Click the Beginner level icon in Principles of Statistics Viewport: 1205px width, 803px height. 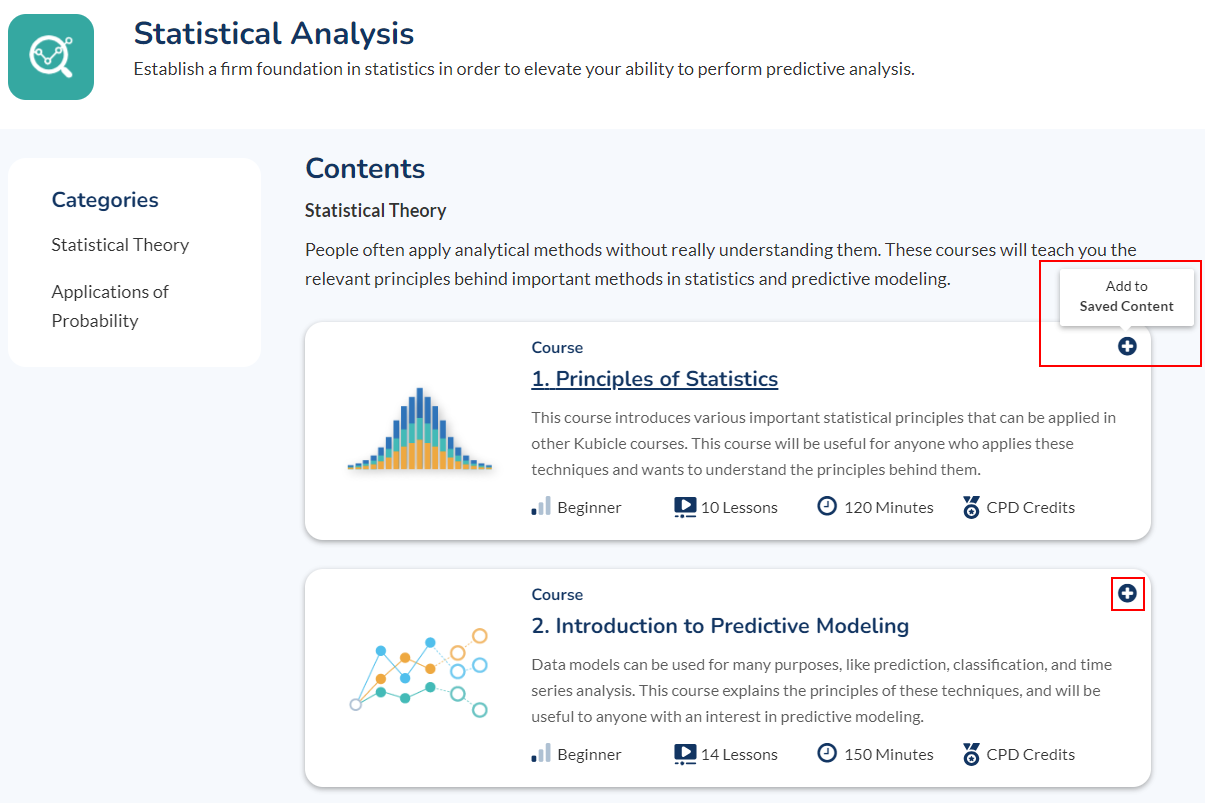(541, 507)
